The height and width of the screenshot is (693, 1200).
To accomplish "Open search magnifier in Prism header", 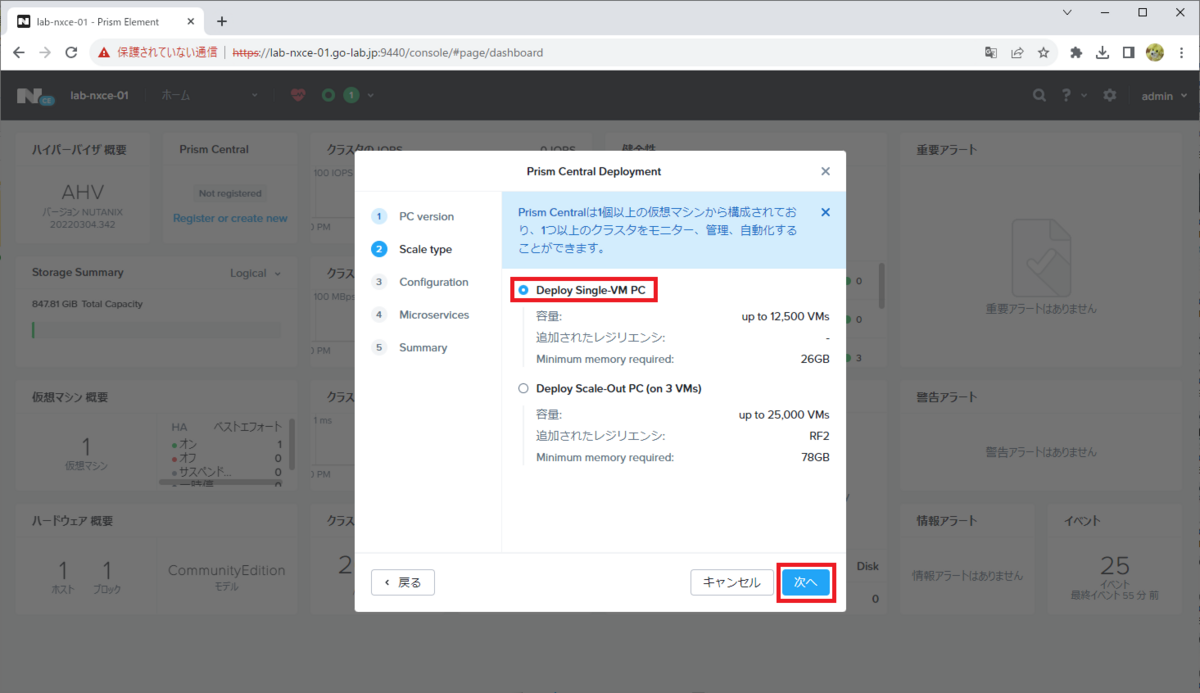I will [x=1040, y=95].
